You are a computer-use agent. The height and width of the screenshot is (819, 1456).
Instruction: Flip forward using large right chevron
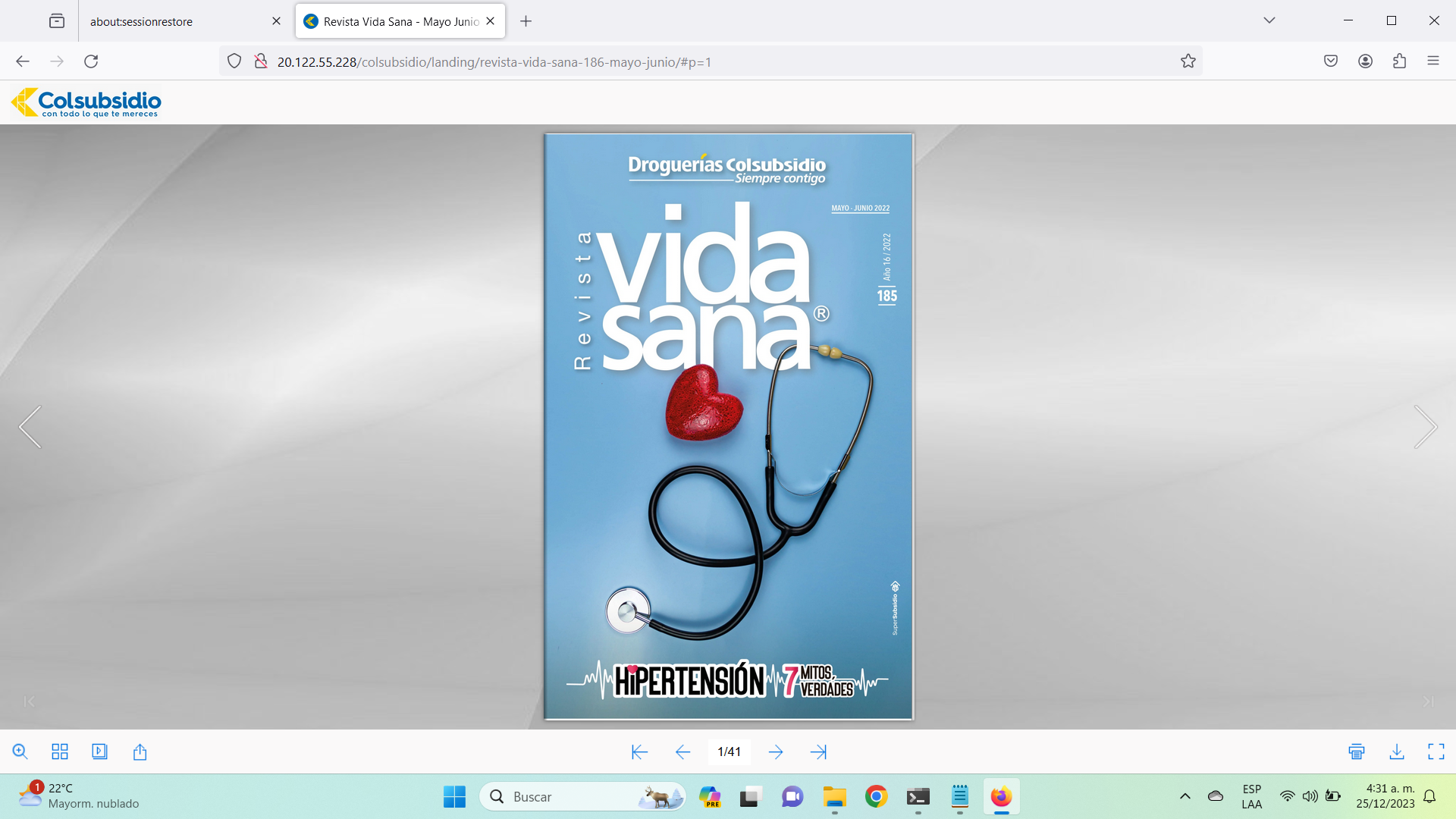[1425, 427]
